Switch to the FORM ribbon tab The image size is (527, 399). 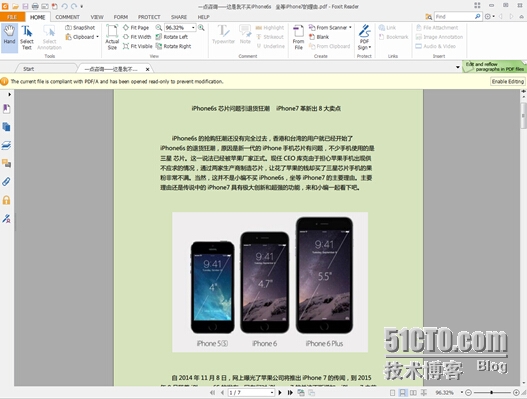pyautogui.click(x=121, y=17)
